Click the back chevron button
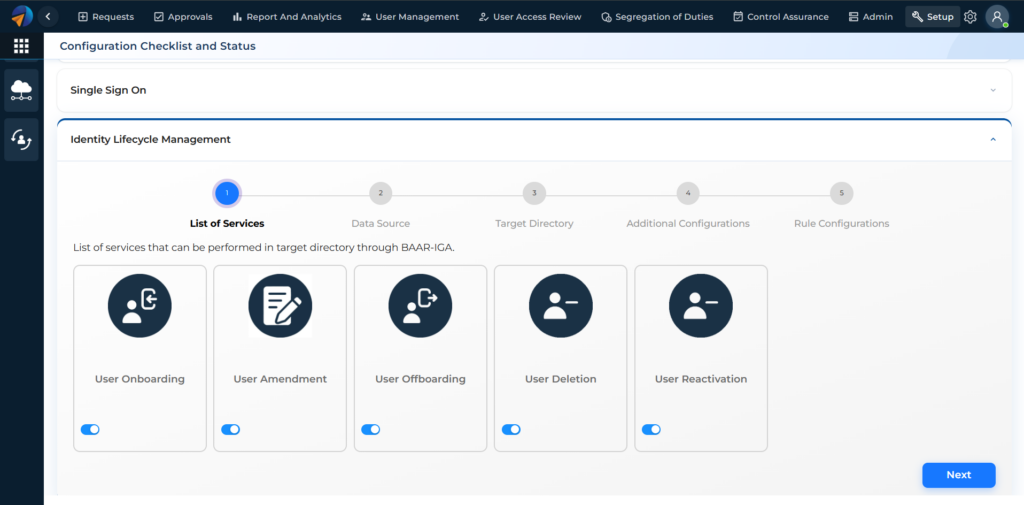Screen dimensions: 1024x505 48,16
